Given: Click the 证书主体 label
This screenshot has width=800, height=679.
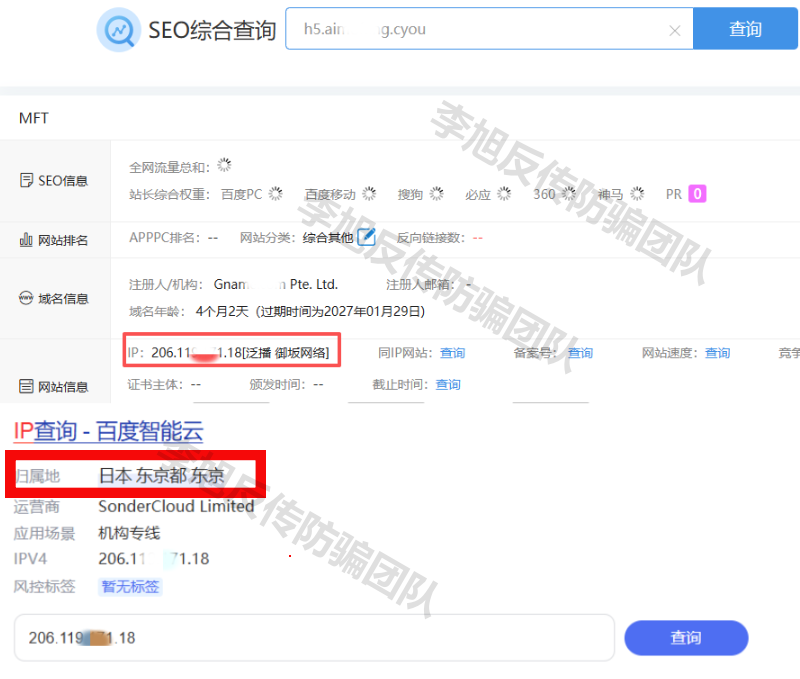Looking at the screenshot, I should pyautogui.click(x=155, y=385).
